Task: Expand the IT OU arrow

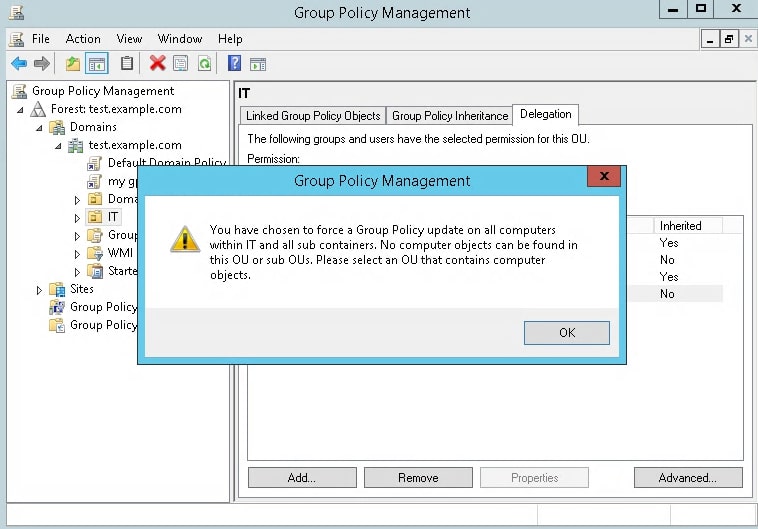Action: (77, 218)
